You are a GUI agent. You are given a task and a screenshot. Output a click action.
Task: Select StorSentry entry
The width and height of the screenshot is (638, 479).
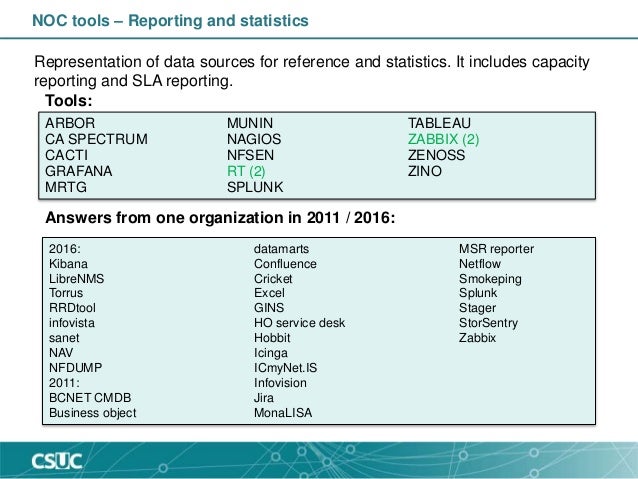[x=488, y=323]
